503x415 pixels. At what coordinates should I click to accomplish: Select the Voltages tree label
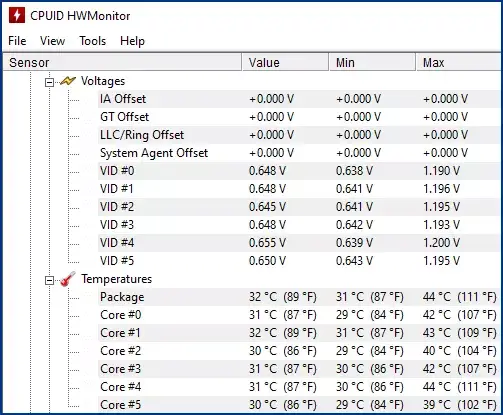[103, 81]
